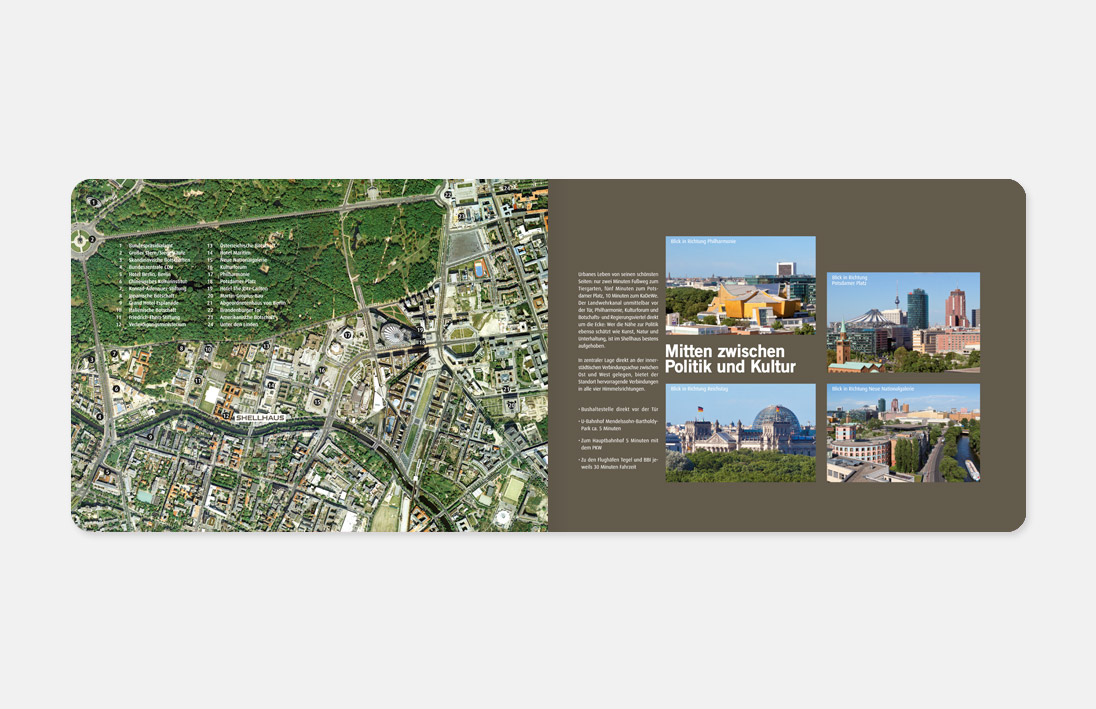Click legend entry '18 Potsdamer Platz'
1096x709 pixels.
231,281
